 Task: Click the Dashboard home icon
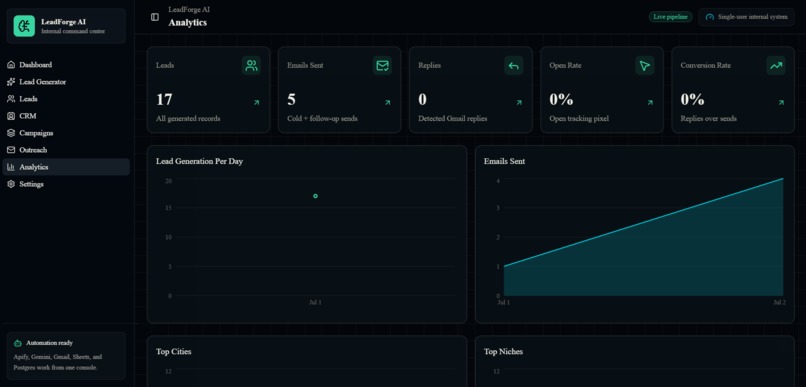tap(11, 65)
